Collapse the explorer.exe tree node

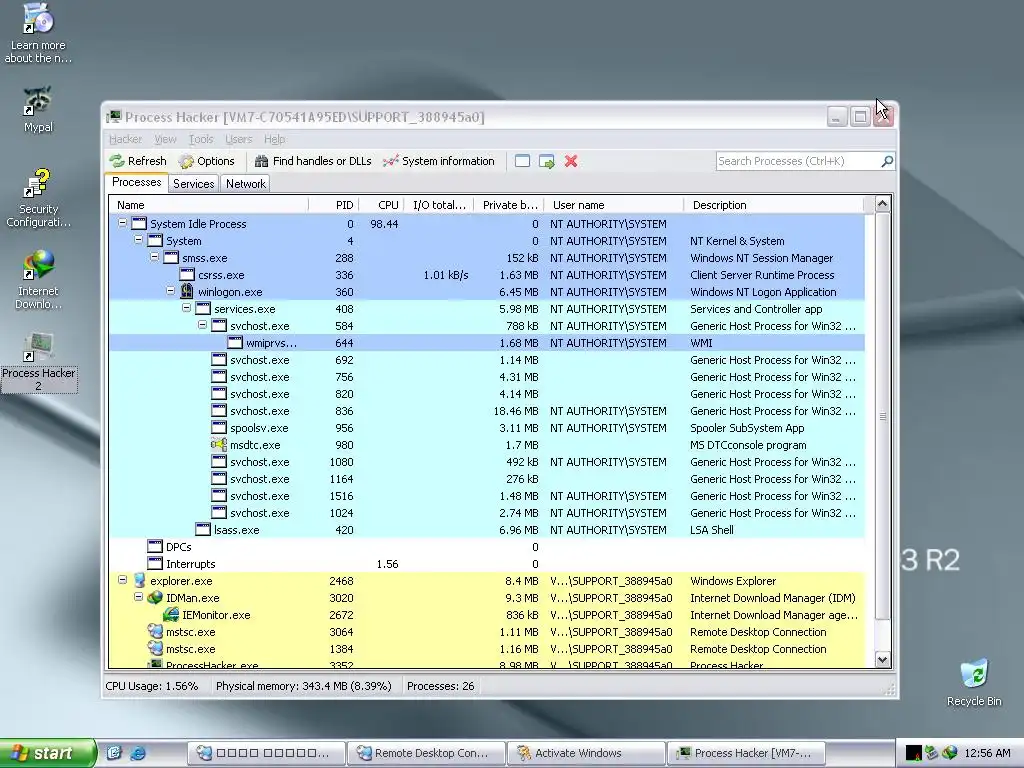pyautogui.click(x=122, y=580)
